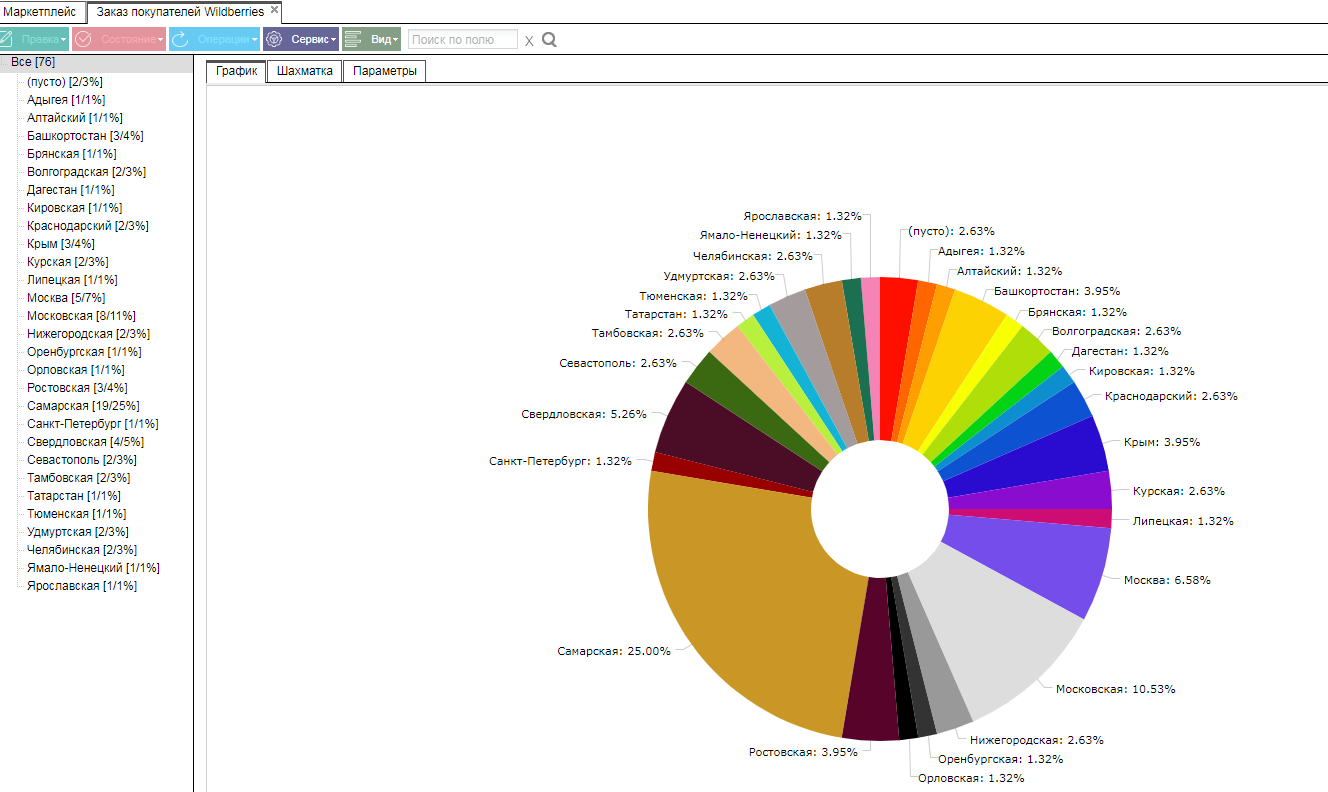Open the Состояние dropdown menu
Viewport: 1328px width, 792px height.
[119, 39]
